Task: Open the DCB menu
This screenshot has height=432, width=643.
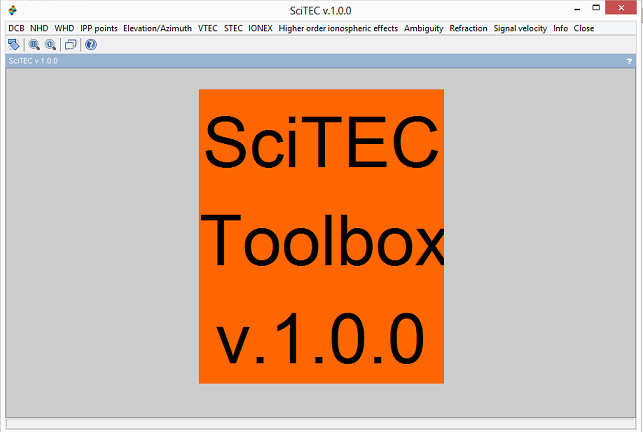Action: [16, 28]
